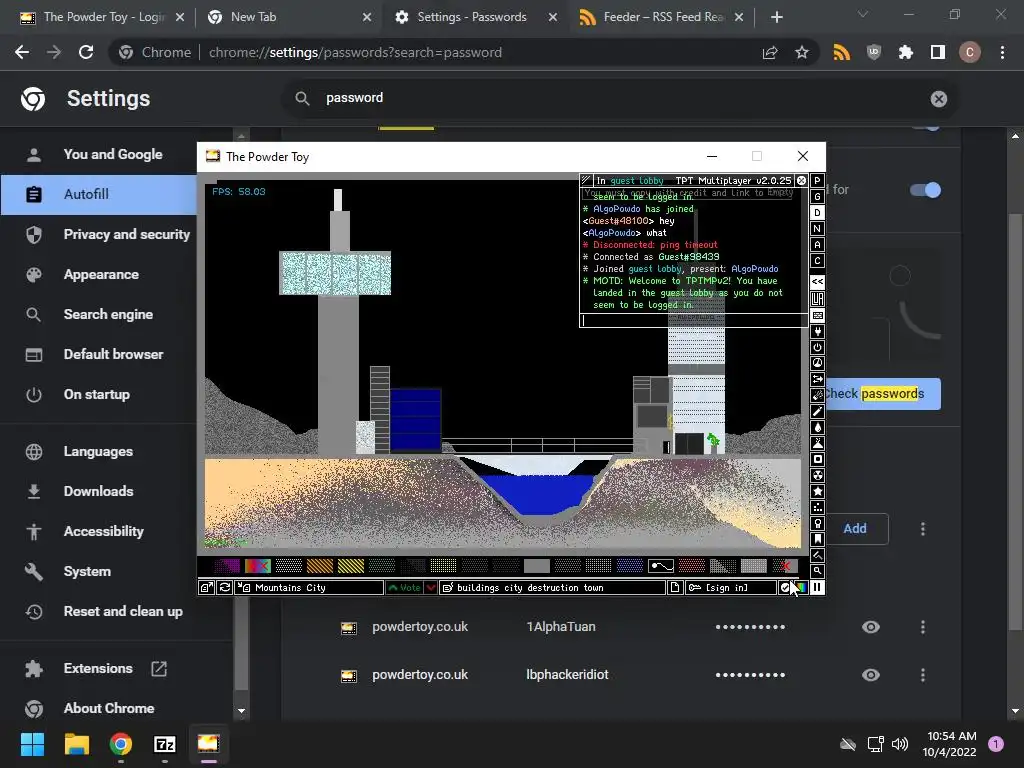This screenshot has width=1024, height=768.
Task: Select the Solids square category icon
Action: point(817,459)
